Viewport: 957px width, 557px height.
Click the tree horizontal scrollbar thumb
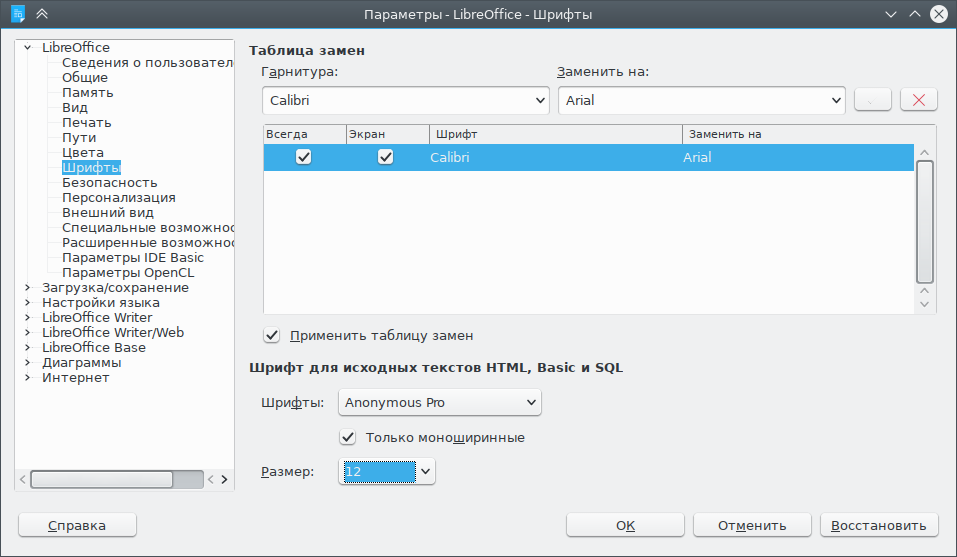point(102,480)
